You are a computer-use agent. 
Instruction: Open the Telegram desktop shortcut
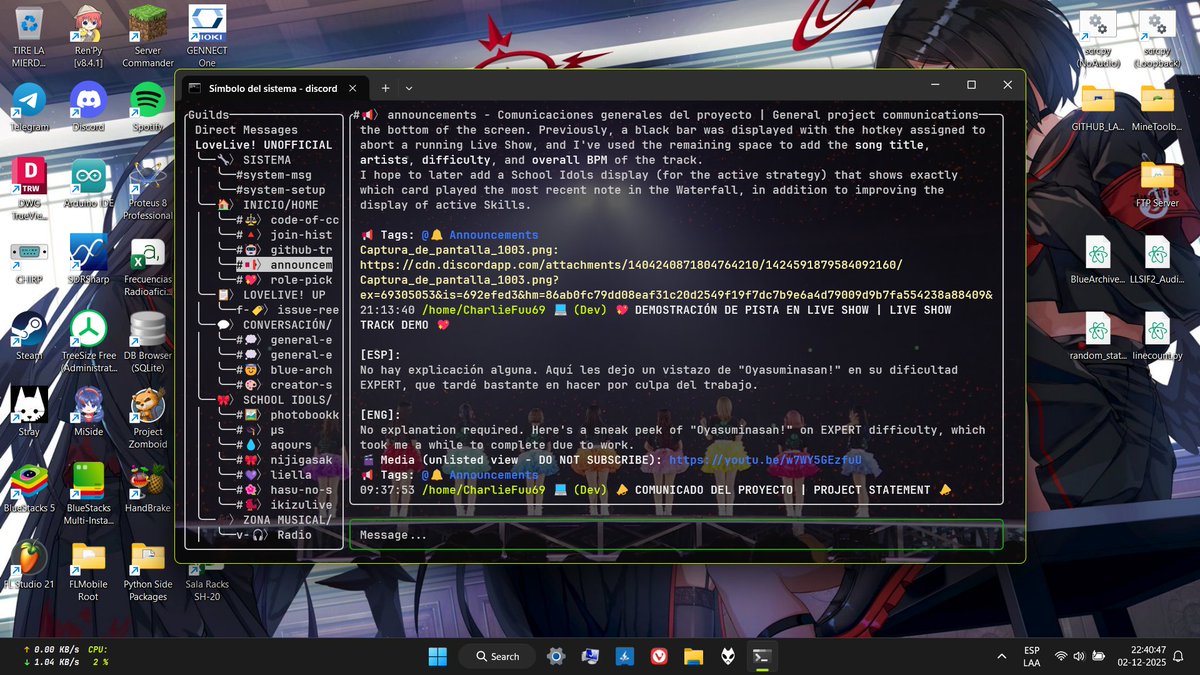pyautogui.click(x=29, y=107)
